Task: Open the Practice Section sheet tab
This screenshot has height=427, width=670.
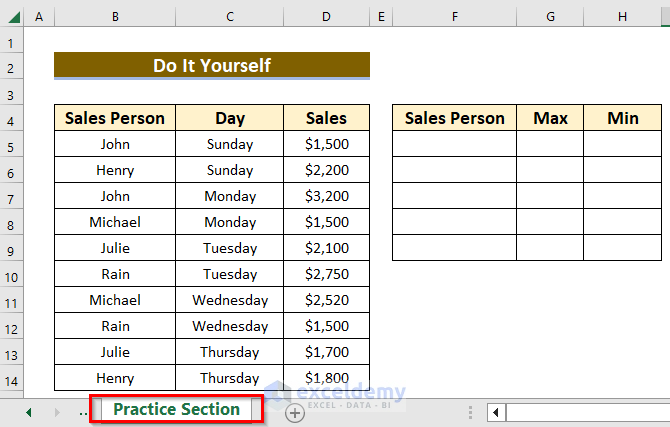Action: pos(177,410)
